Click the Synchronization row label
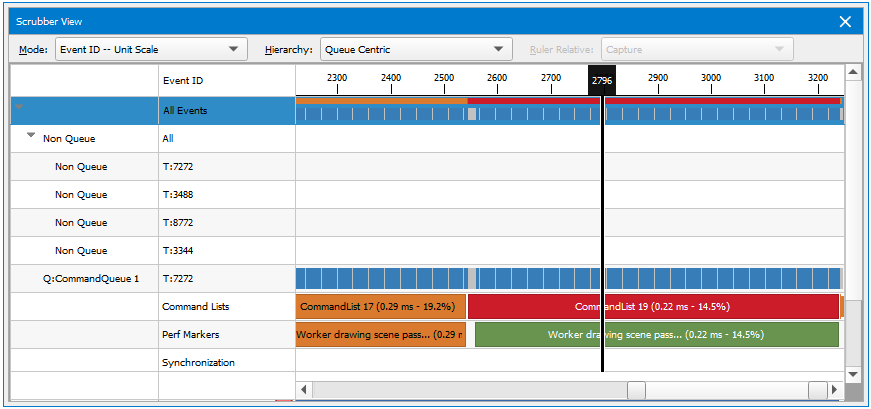The height and width of the screenshot is (409, 871). (198, 363)
